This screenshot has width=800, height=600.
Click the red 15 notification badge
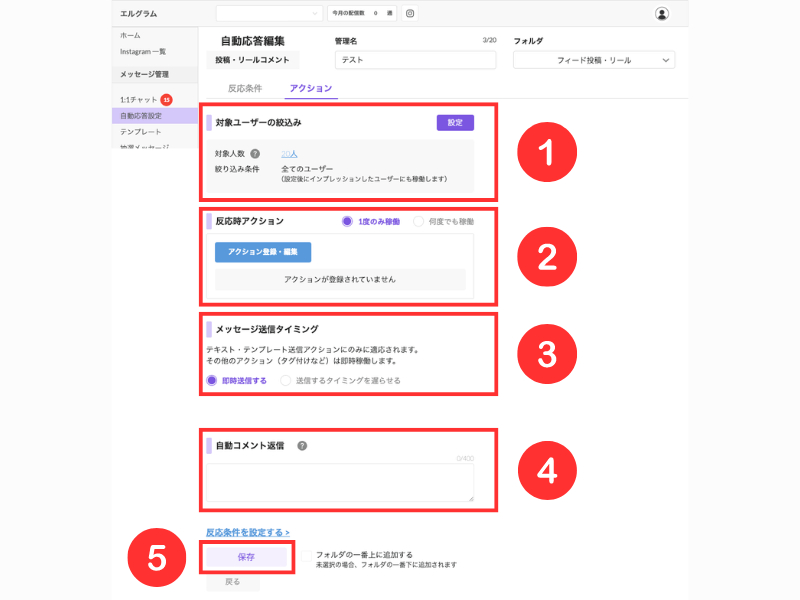(x=166, y=99)
